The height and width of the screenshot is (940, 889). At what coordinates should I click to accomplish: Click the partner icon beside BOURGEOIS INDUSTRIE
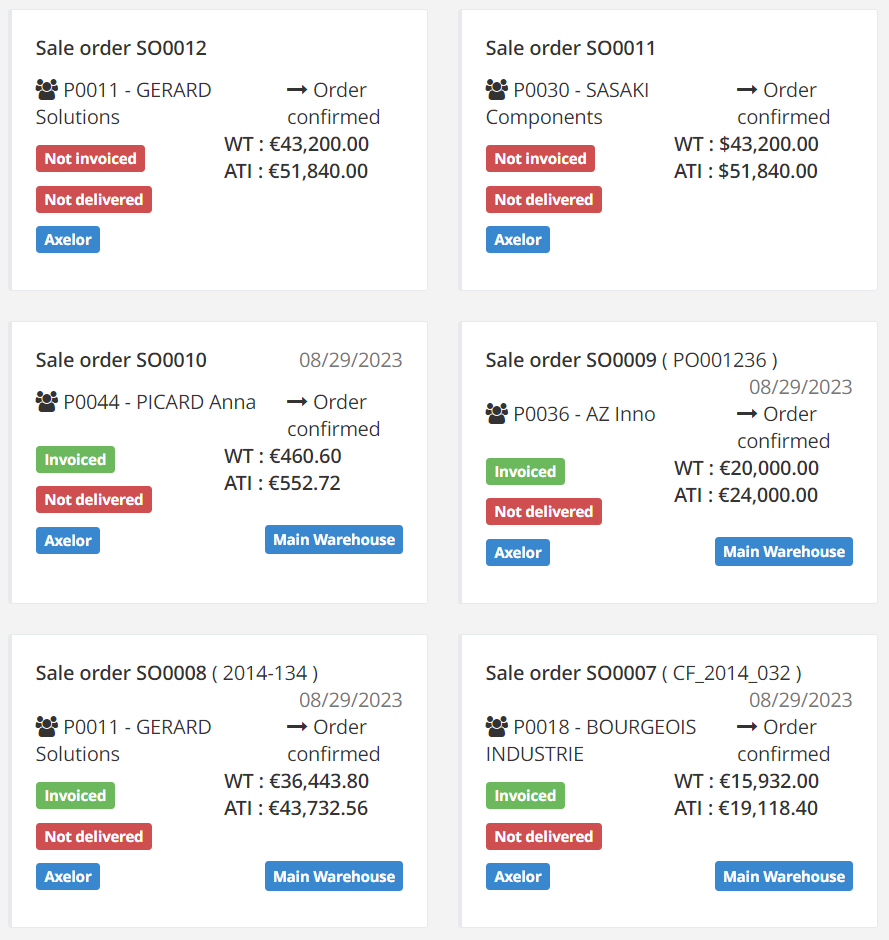click(496, 727)
